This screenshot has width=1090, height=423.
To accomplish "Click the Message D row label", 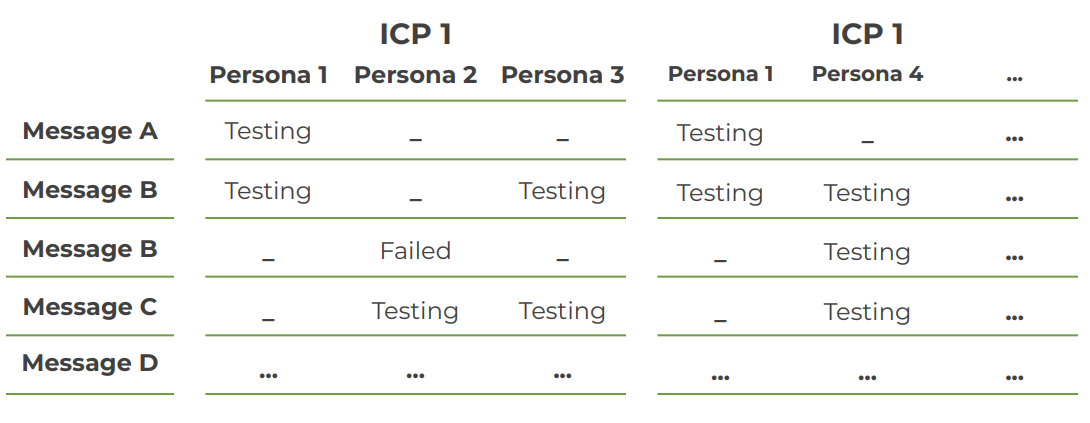I will [90, 363].
